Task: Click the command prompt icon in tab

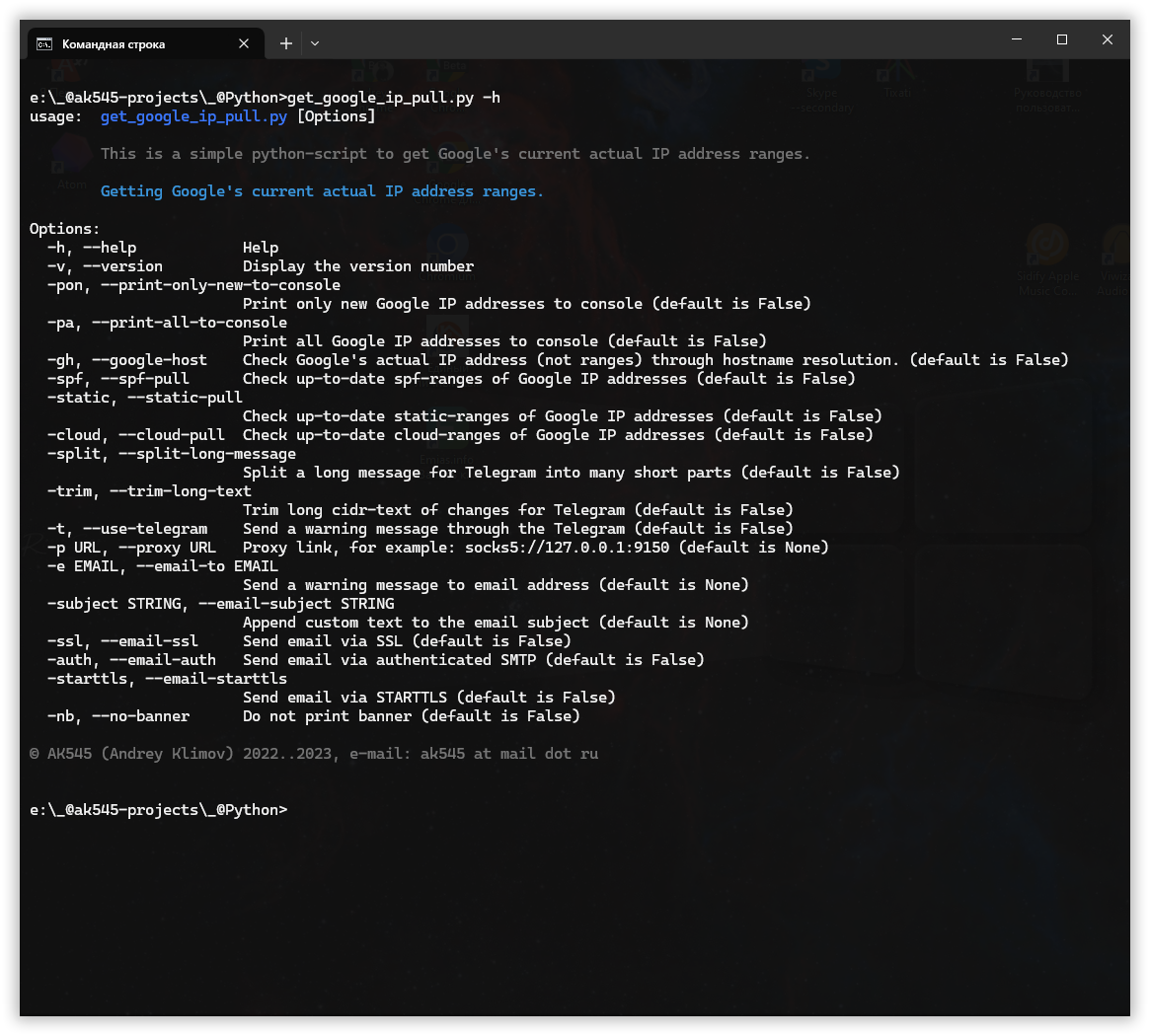Action: [44, 44]
